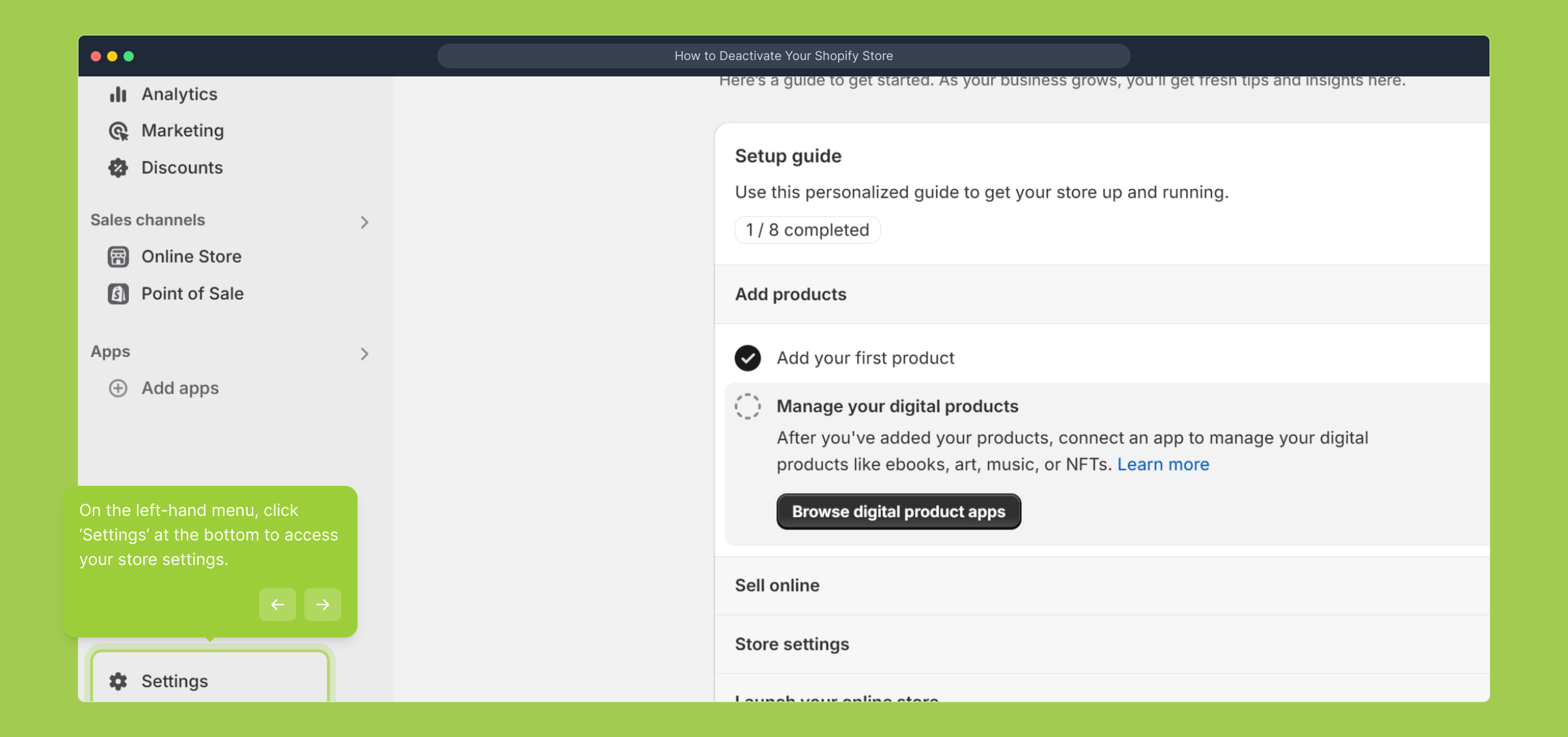Click the '1 / 8 completed' progress badge

[x=807, y=230]
